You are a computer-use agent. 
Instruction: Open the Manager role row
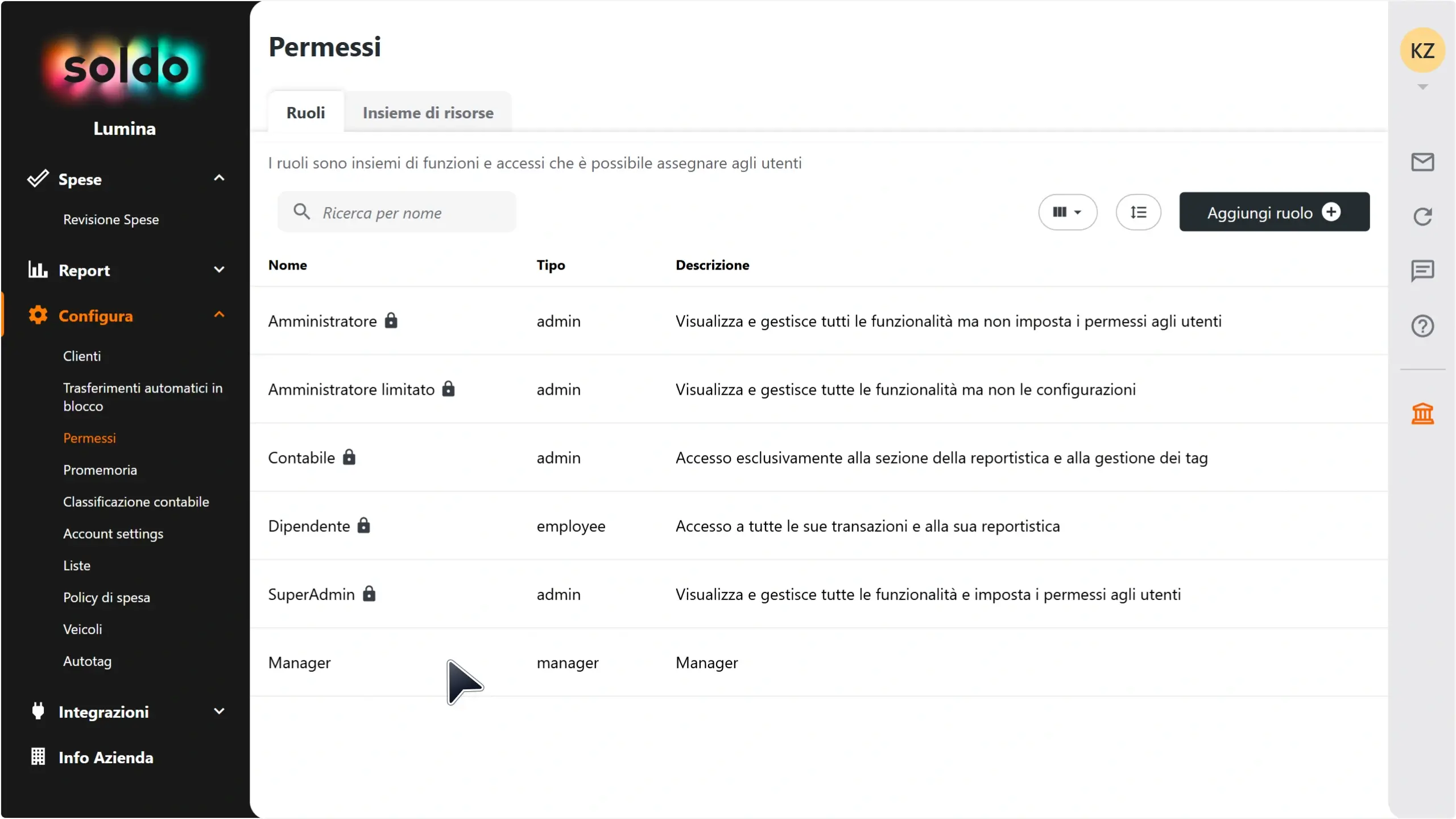pos(818,662)
